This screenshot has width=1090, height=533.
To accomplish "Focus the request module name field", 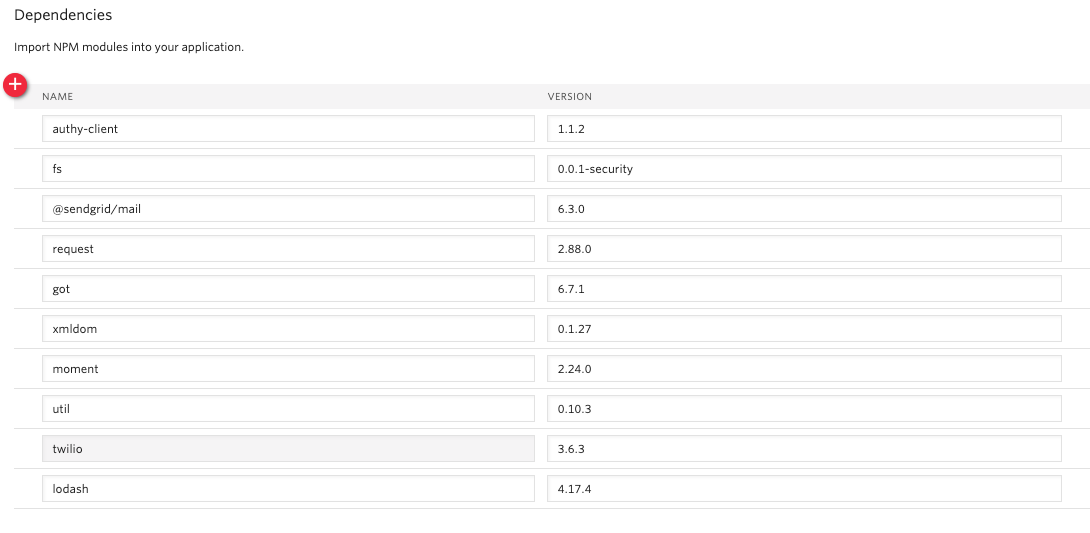I will click(x=288, y=249).
